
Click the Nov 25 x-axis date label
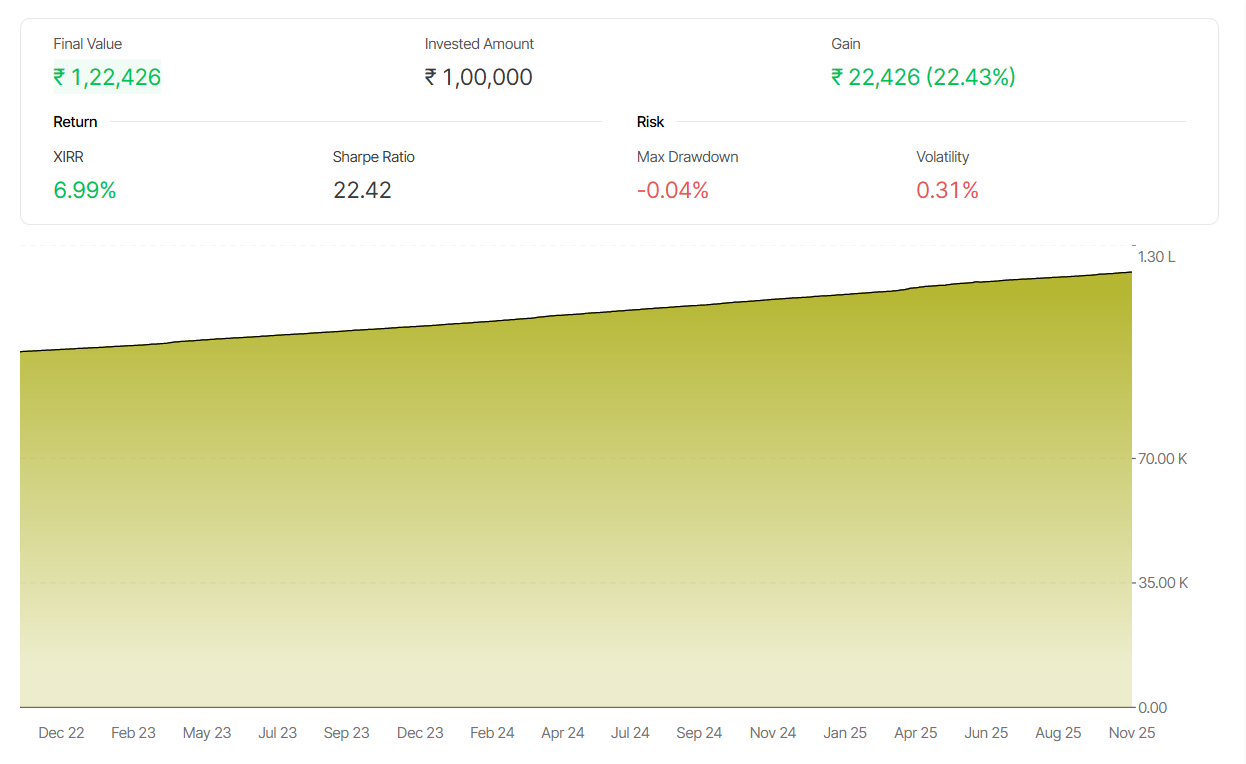pos(1131,733)
